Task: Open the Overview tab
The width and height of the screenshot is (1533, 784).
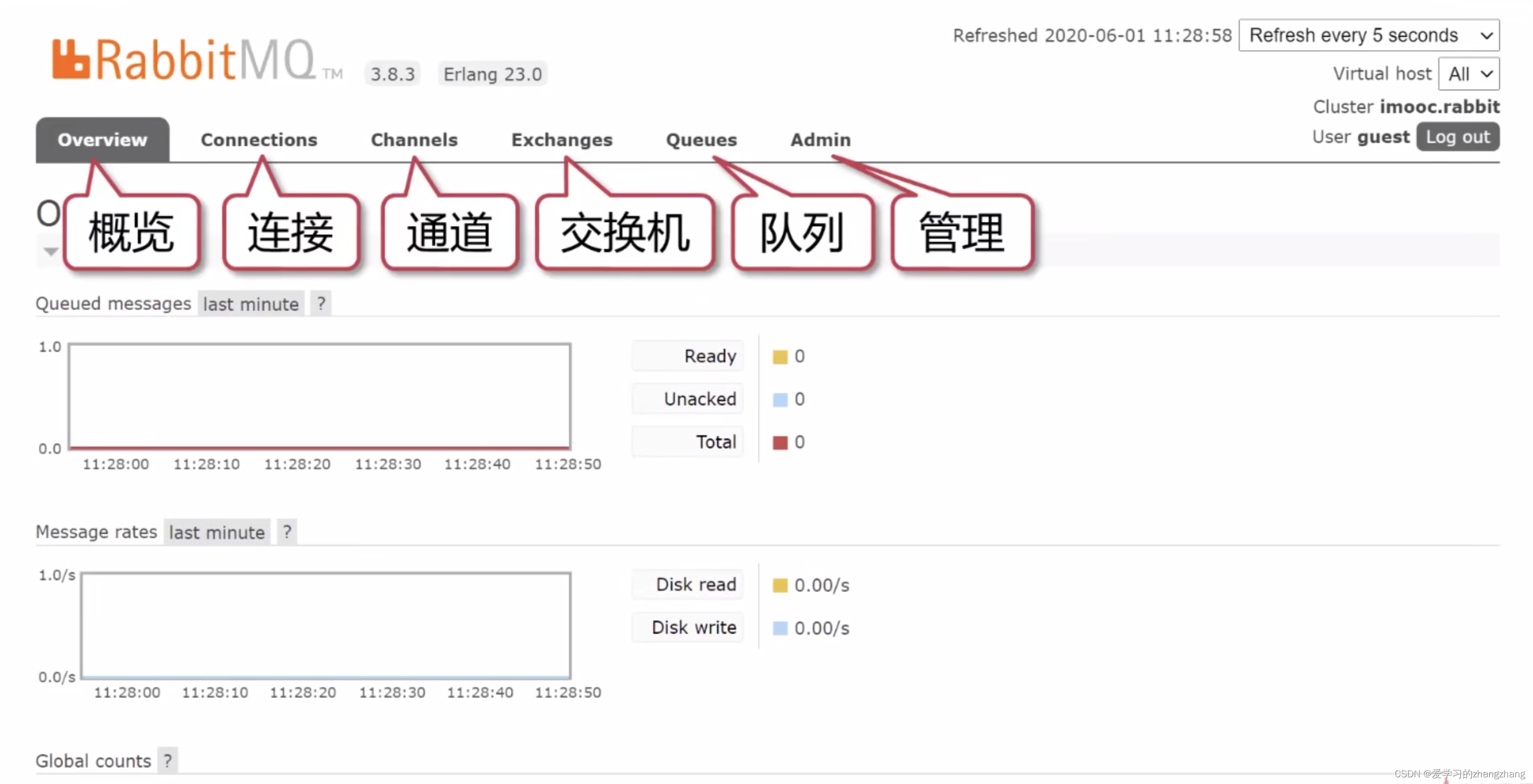Action: pos(102,139)
